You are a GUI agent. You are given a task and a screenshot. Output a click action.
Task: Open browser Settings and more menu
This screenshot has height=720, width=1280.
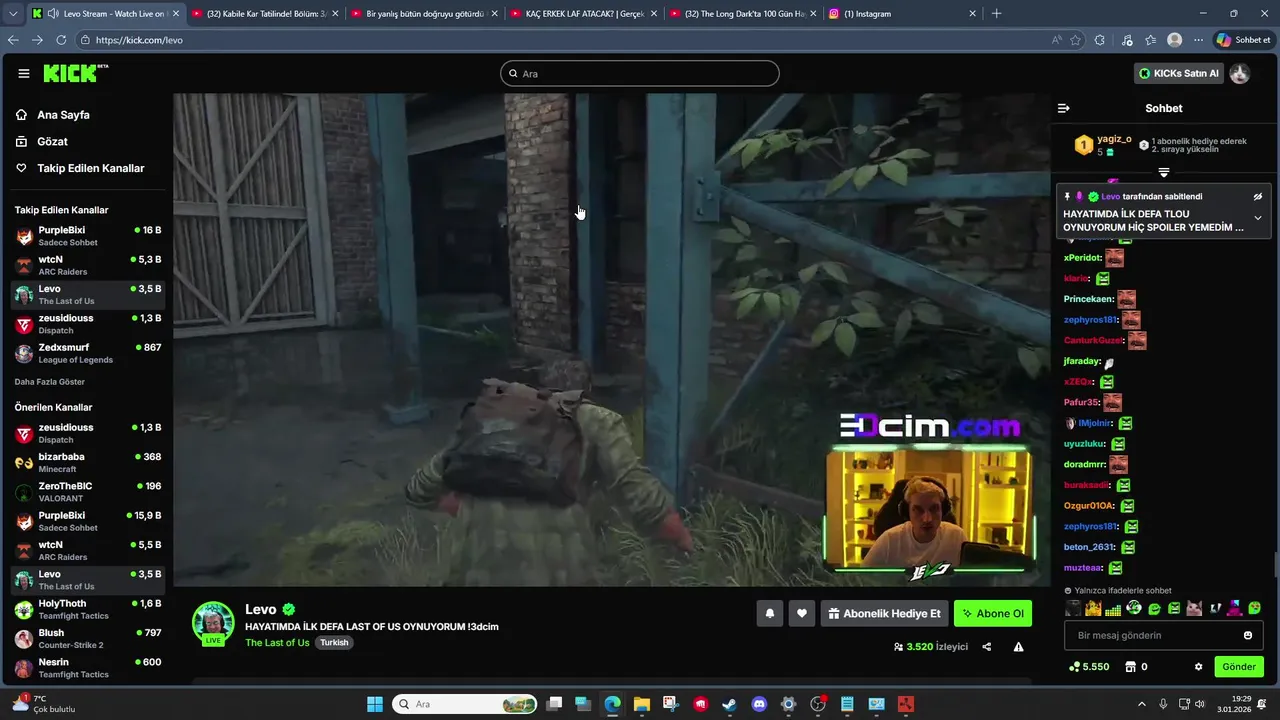pos(1198,40)
